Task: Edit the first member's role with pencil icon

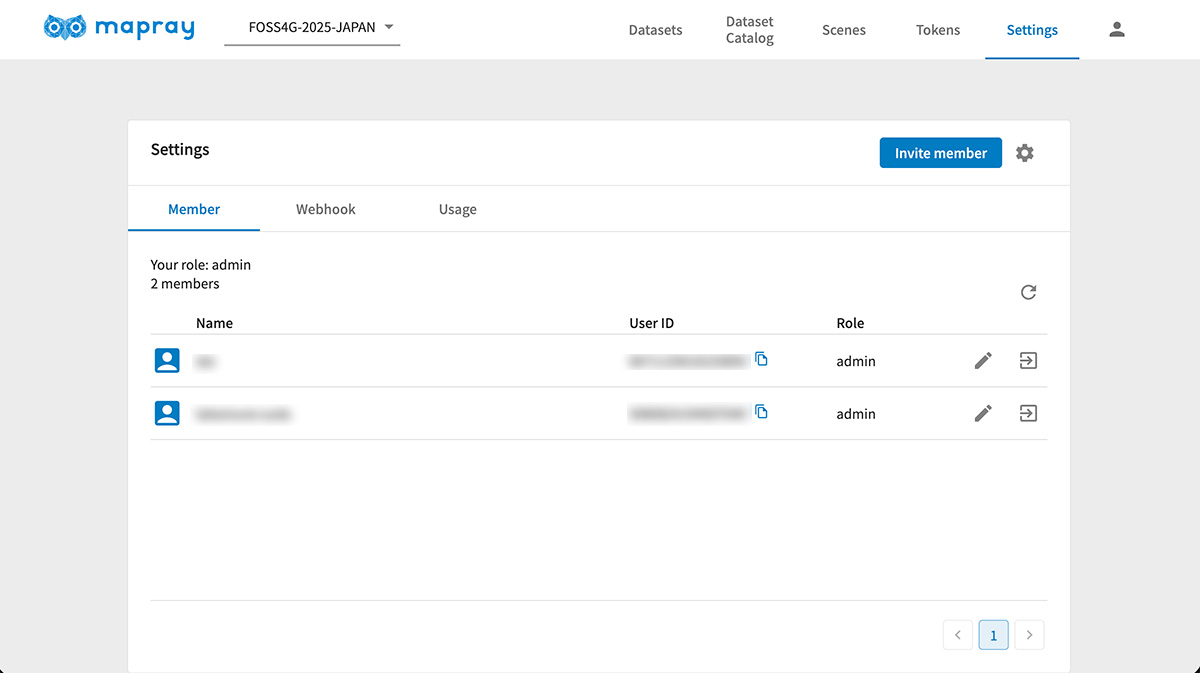Action: 983,361
